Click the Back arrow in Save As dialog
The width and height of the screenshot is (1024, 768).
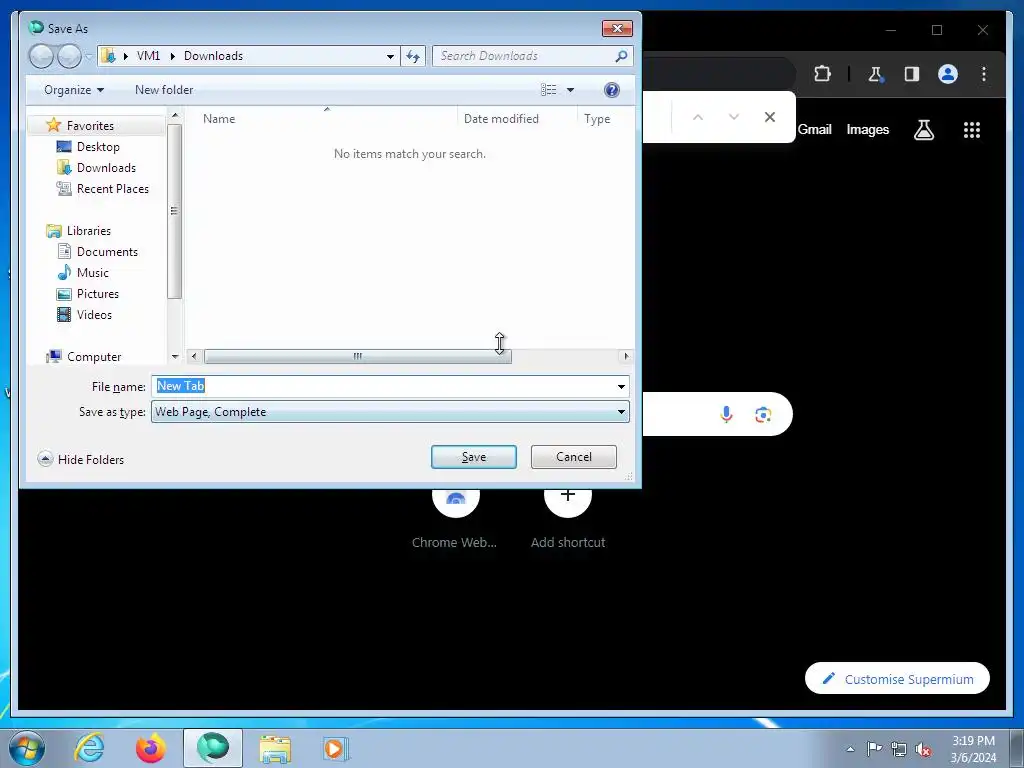pyautogui.click(x=41, y=56)
